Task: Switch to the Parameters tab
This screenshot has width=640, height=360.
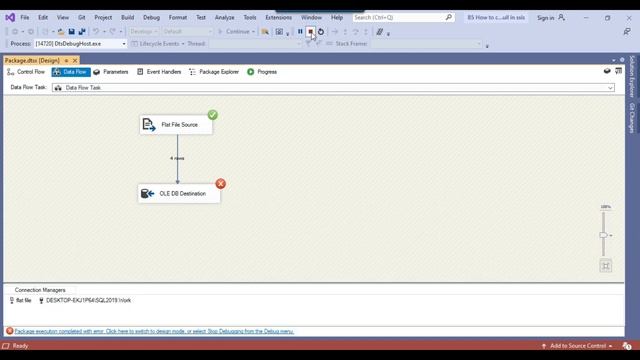Action: (x=111, y=72)
